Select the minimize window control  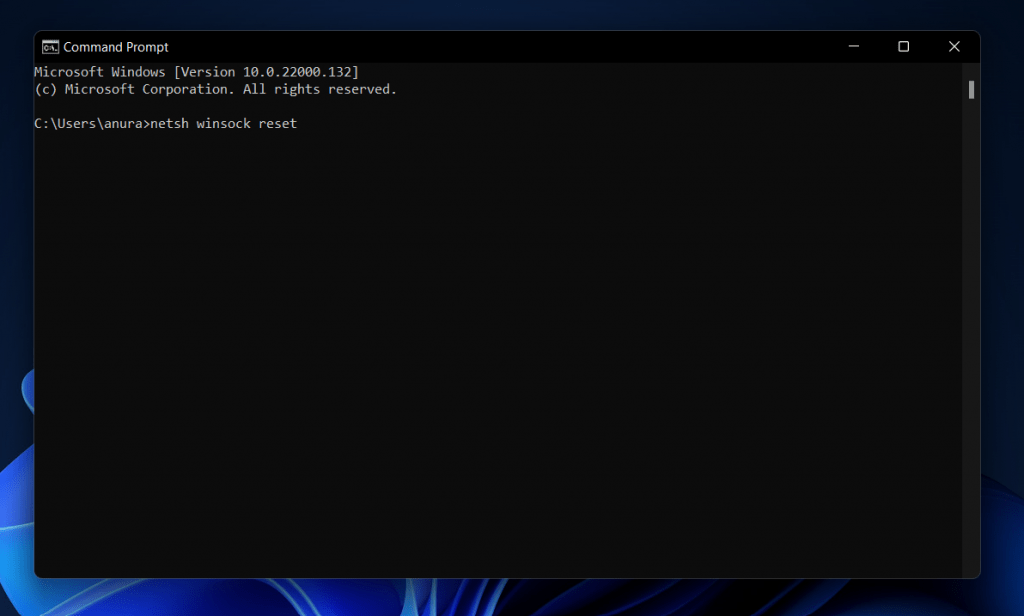[853, 46]
